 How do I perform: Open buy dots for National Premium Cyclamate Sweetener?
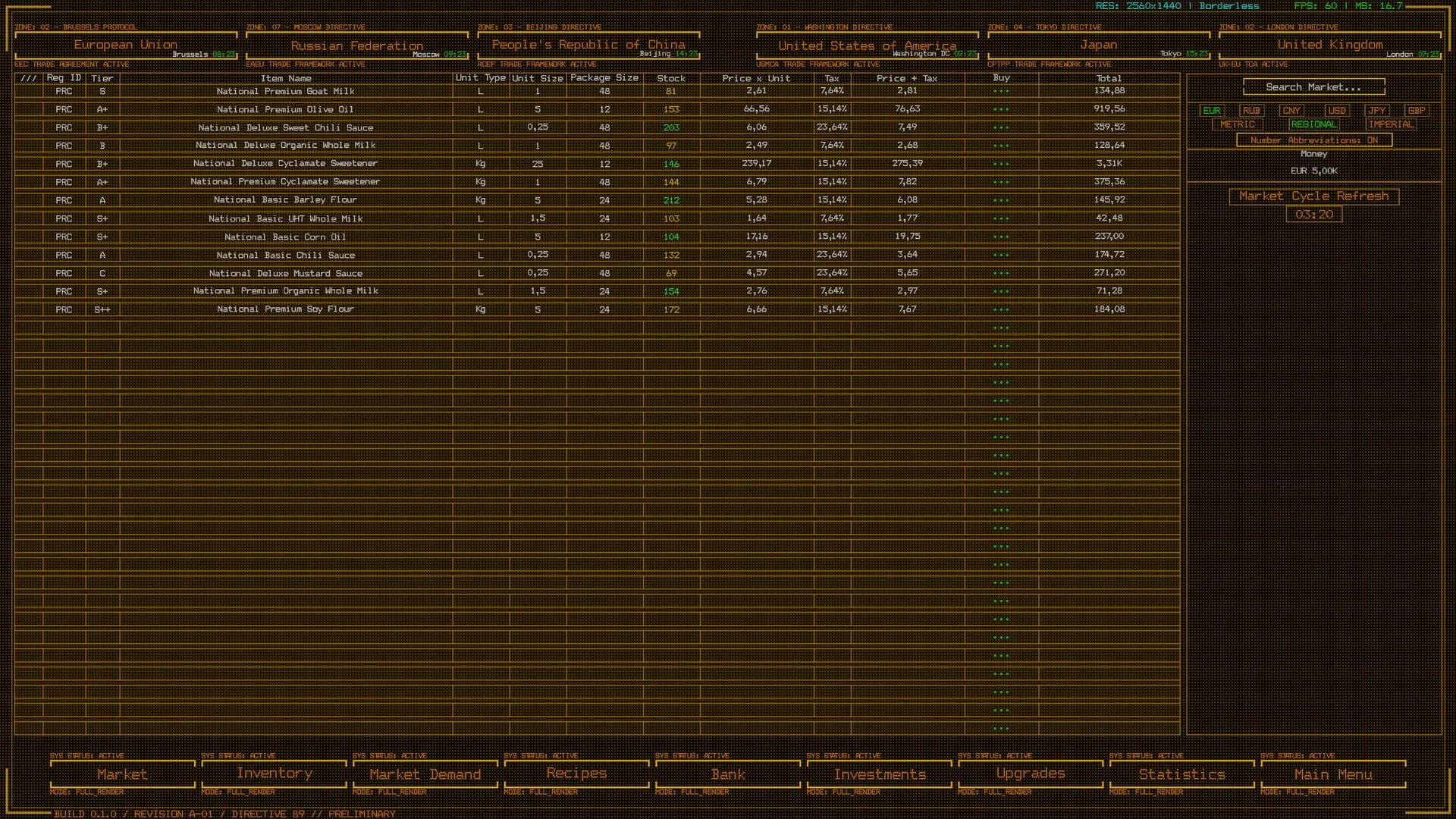(1001, 182)
